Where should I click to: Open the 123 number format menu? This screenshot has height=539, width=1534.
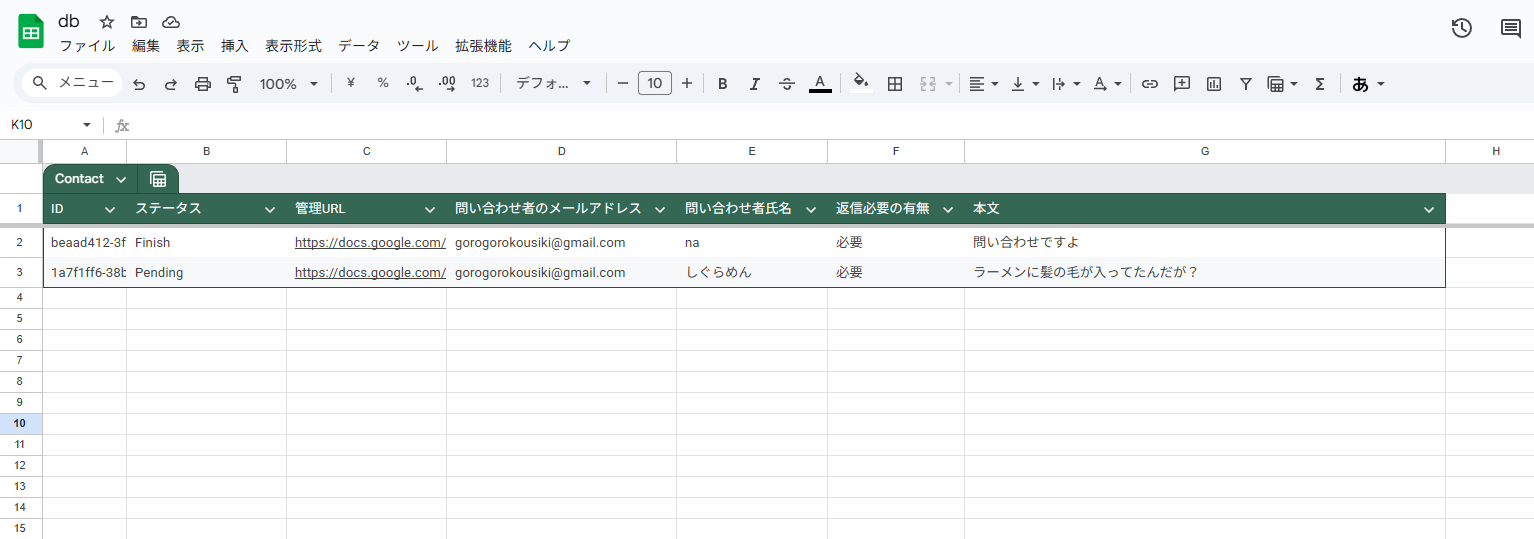[480, 83]
